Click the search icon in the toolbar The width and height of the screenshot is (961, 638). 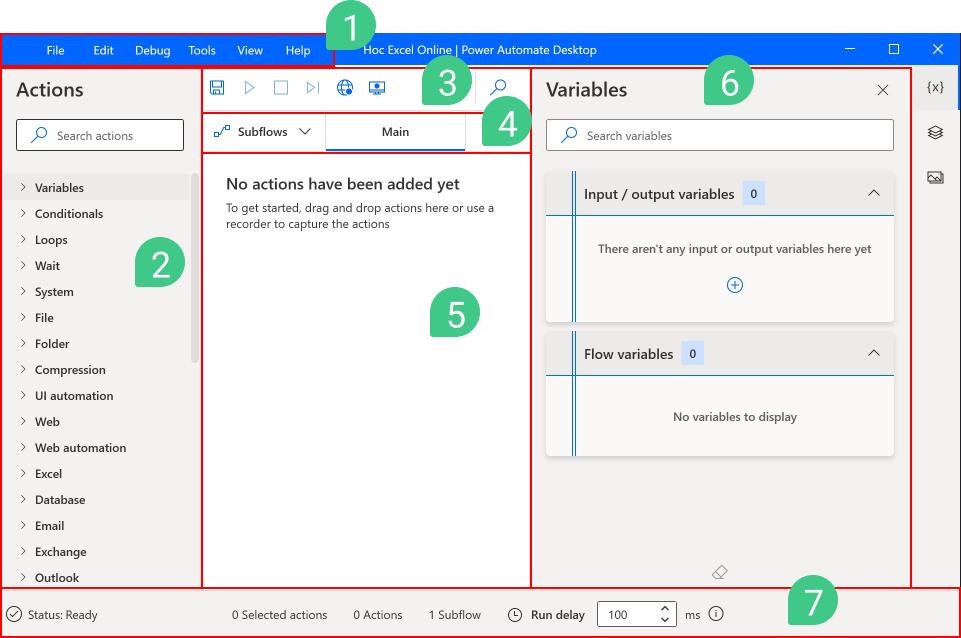(497, 87)
